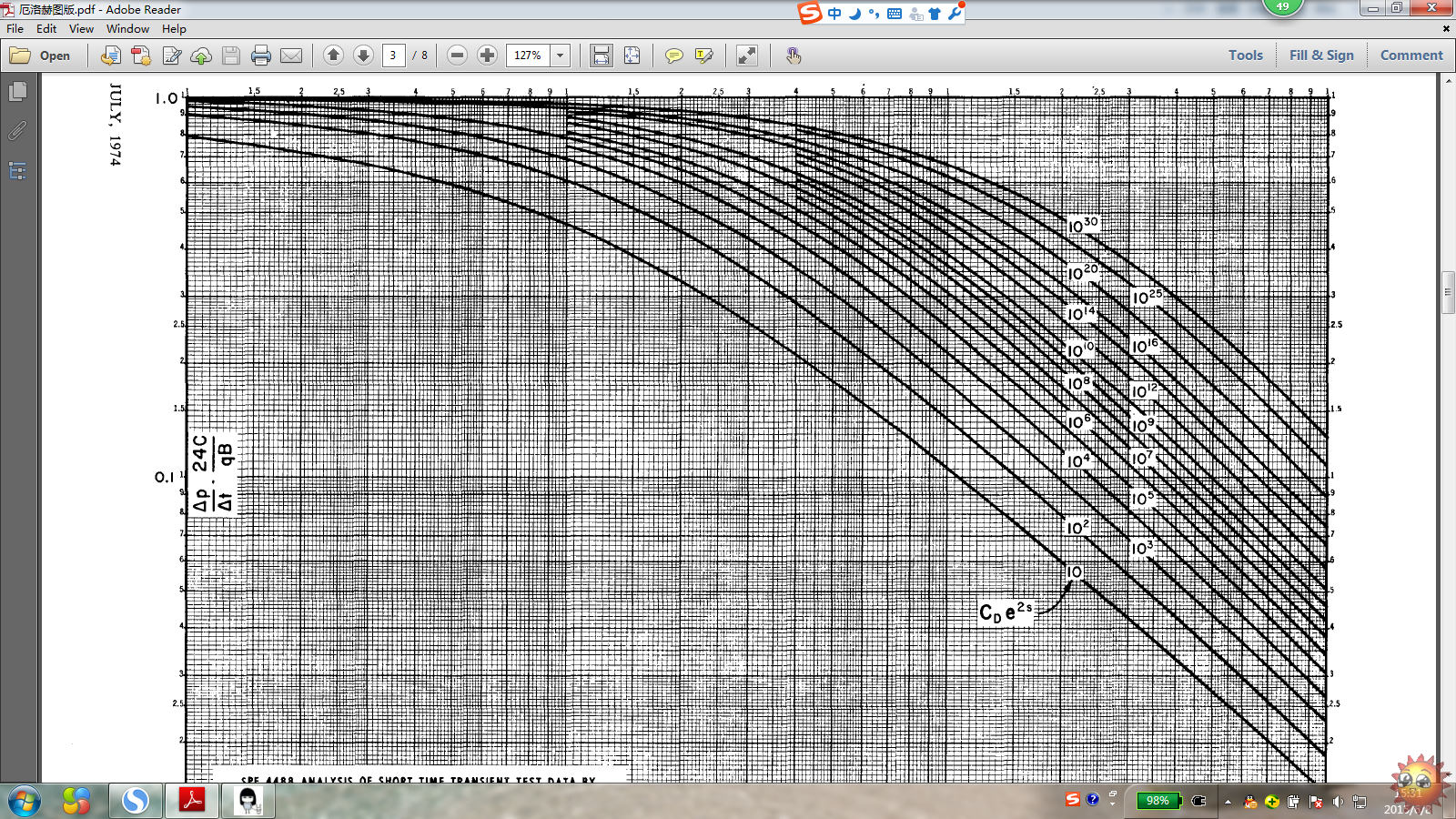
Task: Send the file via email envelope icon
Action: tap(291, 56)
